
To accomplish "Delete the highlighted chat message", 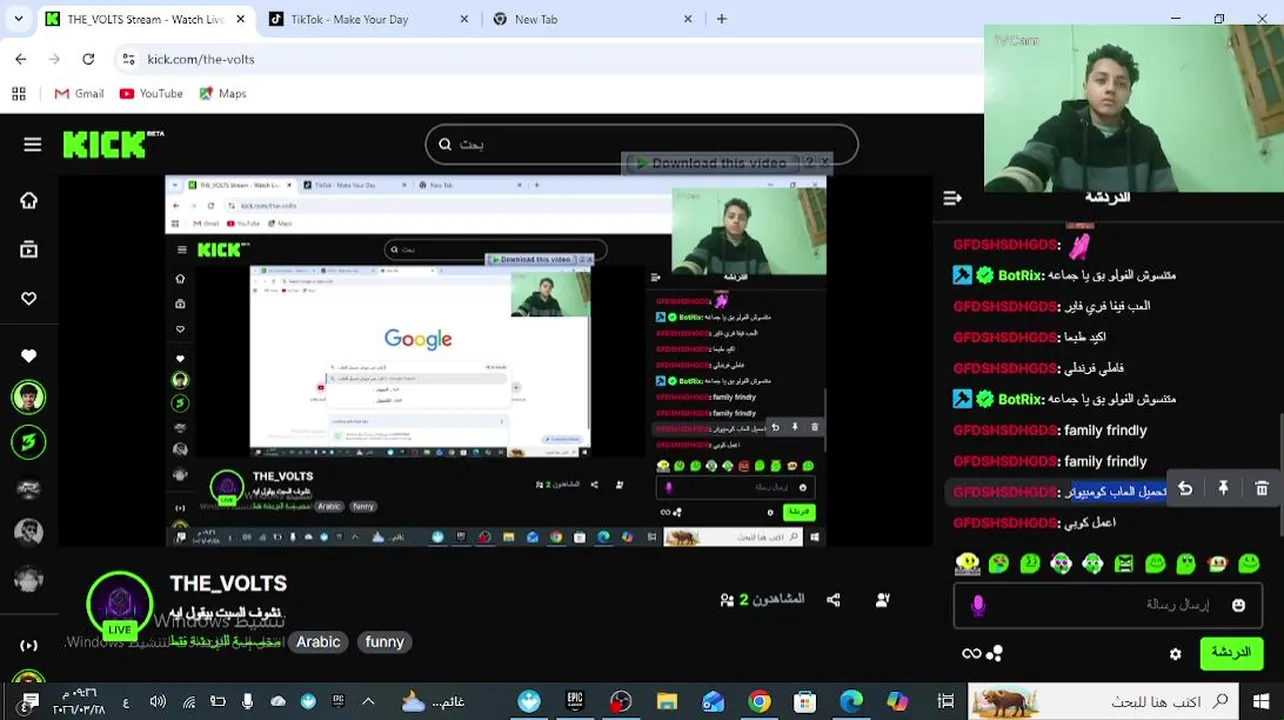I will pos(1261,489).
